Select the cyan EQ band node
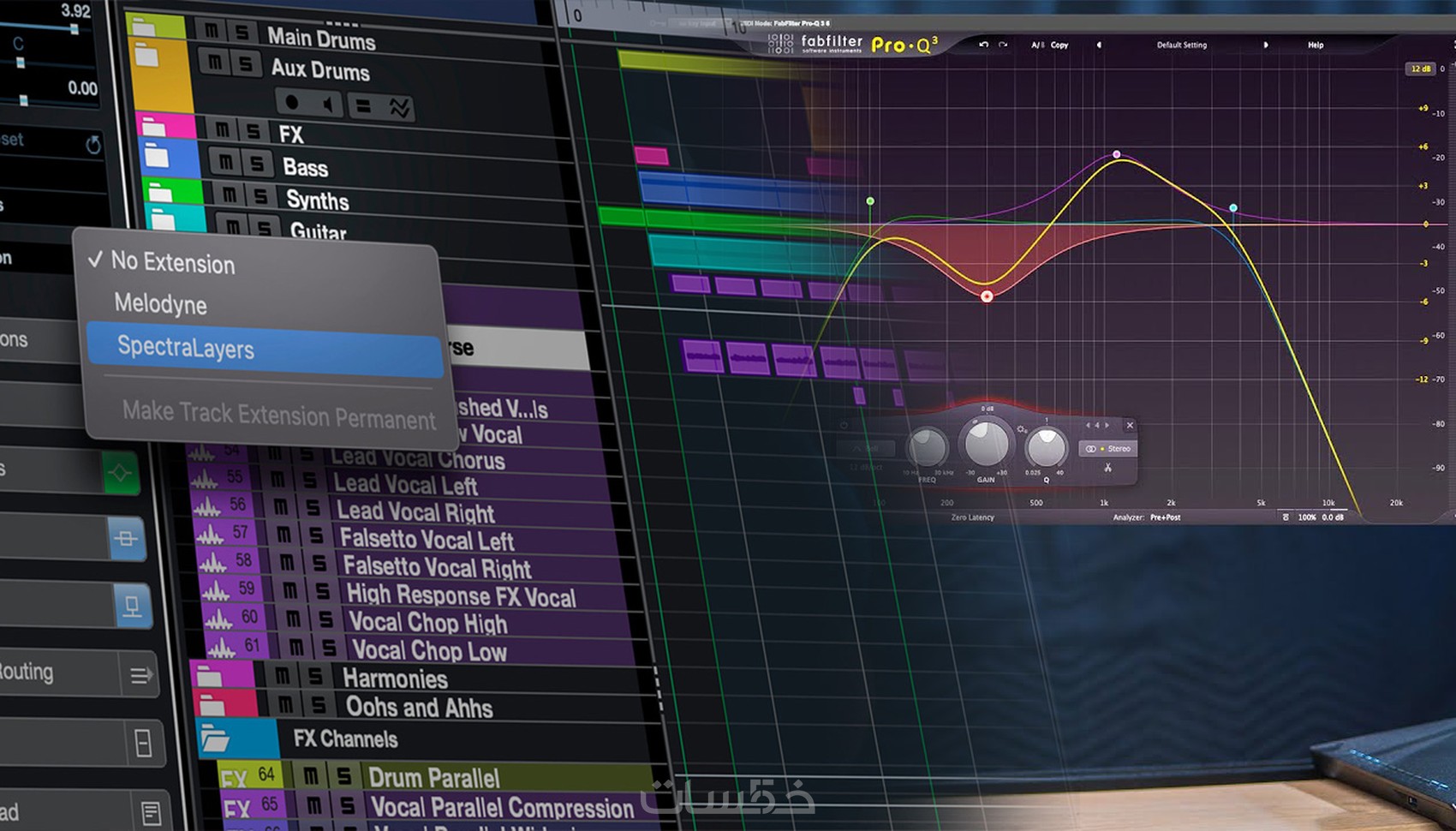 [x=1233, y=208]
